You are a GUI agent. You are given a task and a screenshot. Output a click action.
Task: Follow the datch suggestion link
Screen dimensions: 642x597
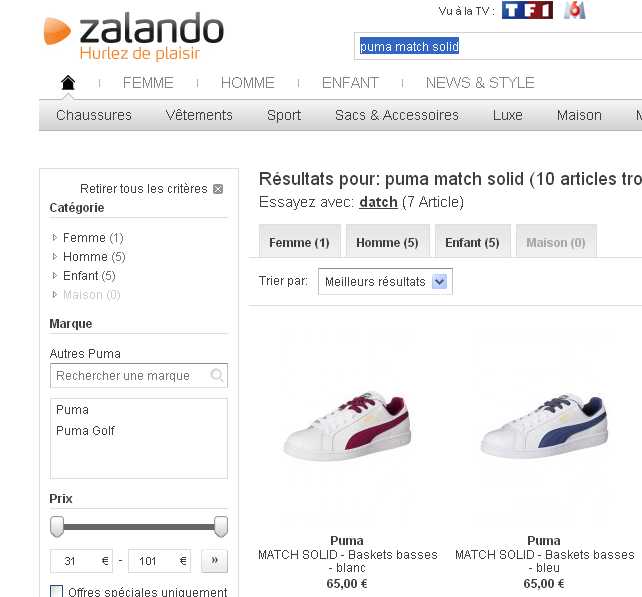click(378, 202)
